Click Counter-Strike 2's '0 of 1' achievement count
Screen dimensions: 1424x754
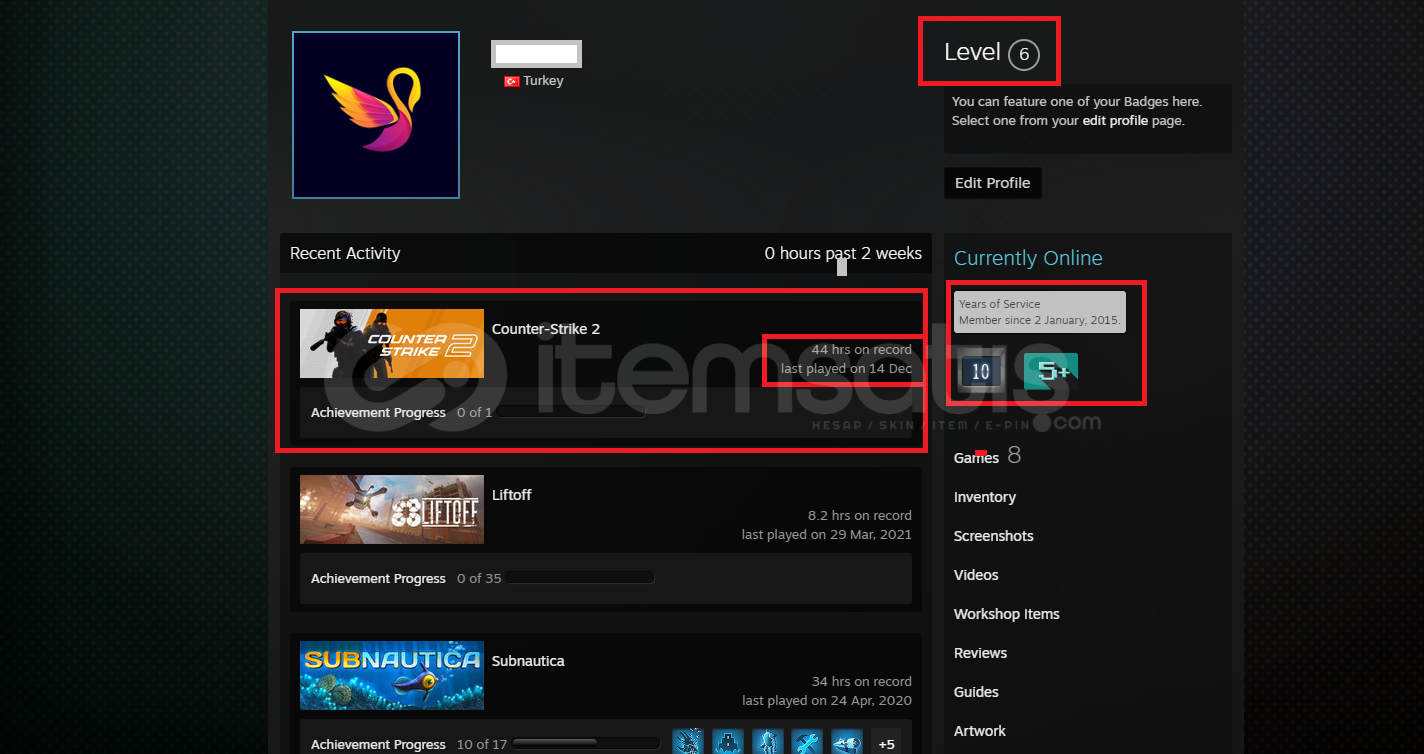tap(474, 412)
